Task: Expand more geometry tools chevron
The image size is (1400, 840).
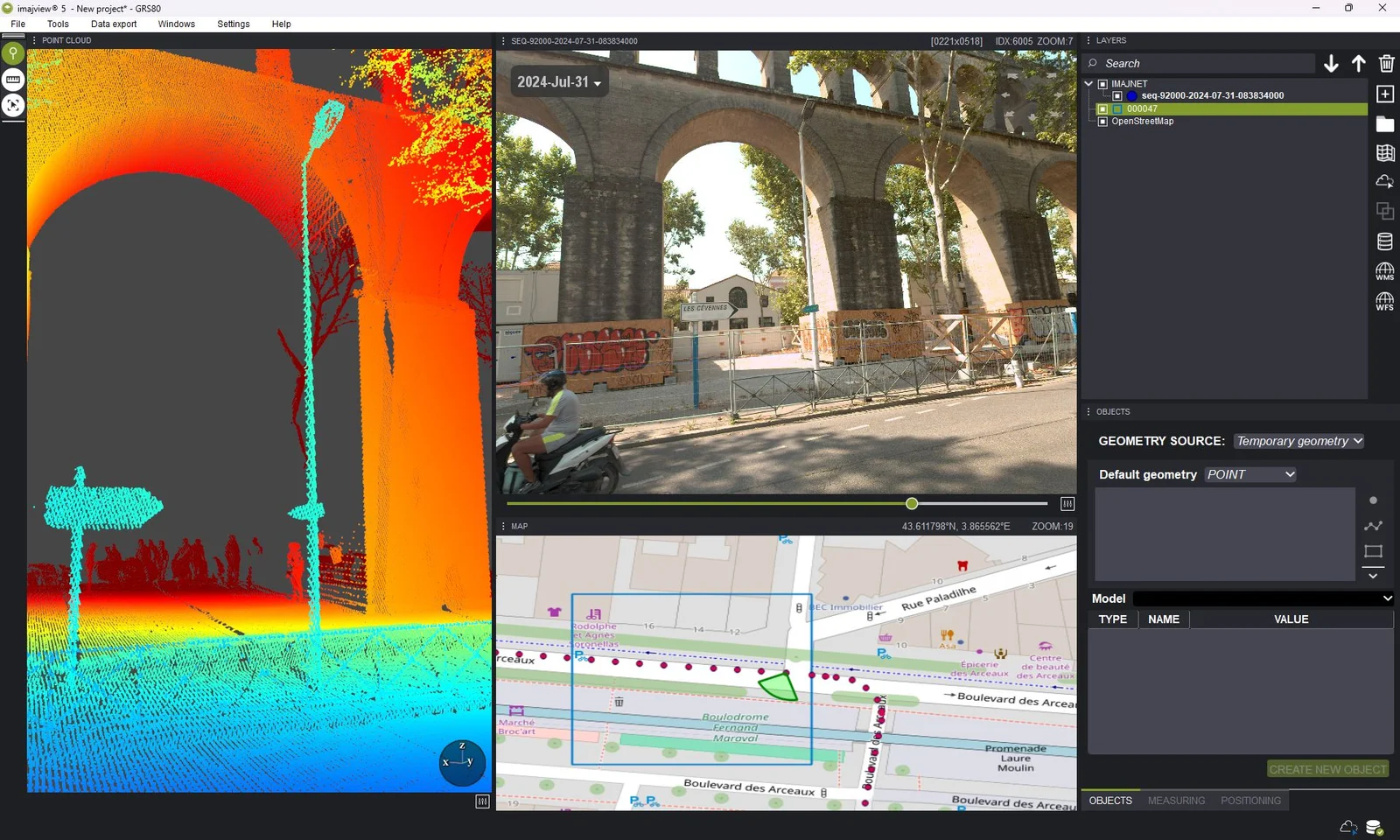Action: [1373, 576]
